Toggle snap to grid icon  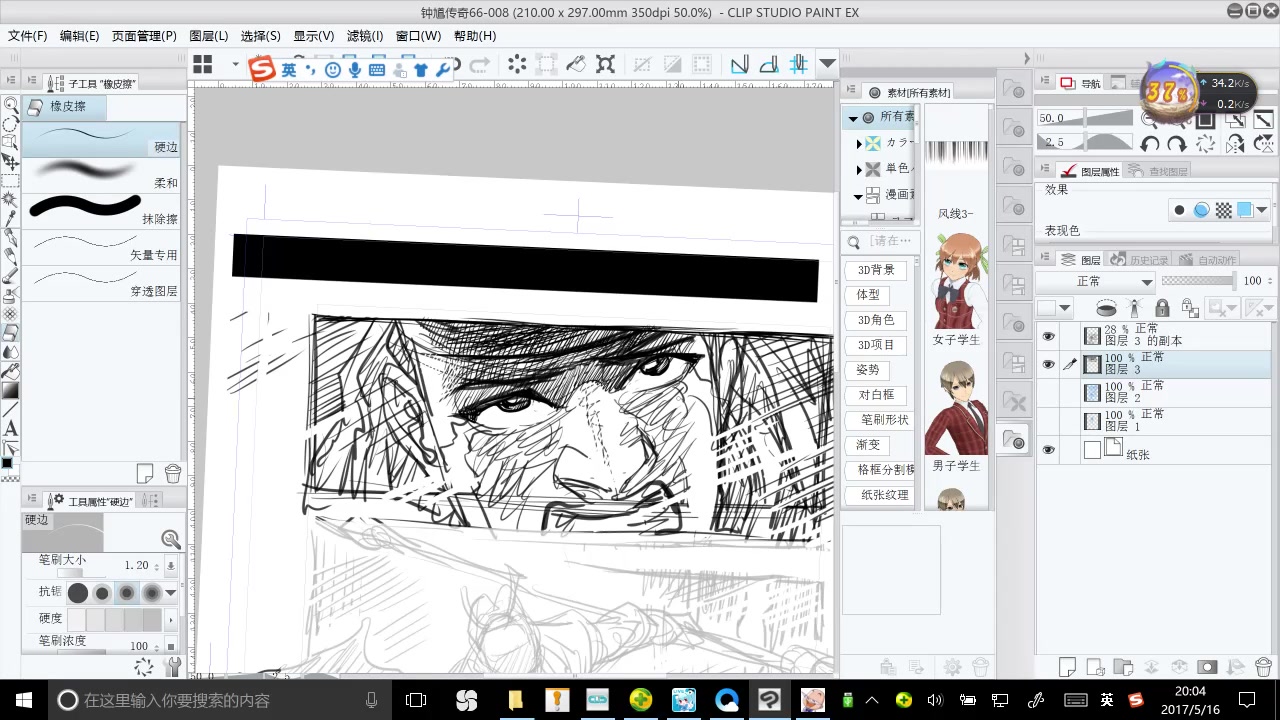click(x=798, y=65)
